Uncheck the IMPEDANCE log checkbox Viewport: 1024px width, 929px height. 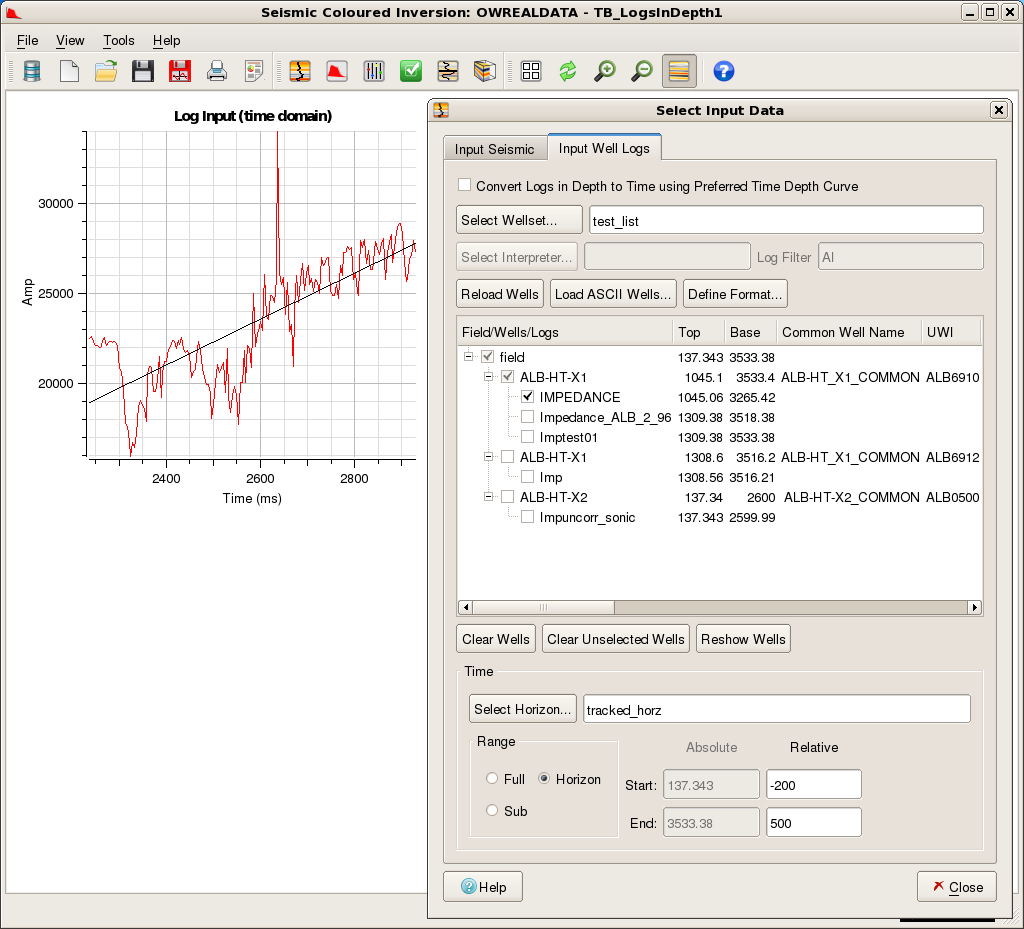[528, 397]
